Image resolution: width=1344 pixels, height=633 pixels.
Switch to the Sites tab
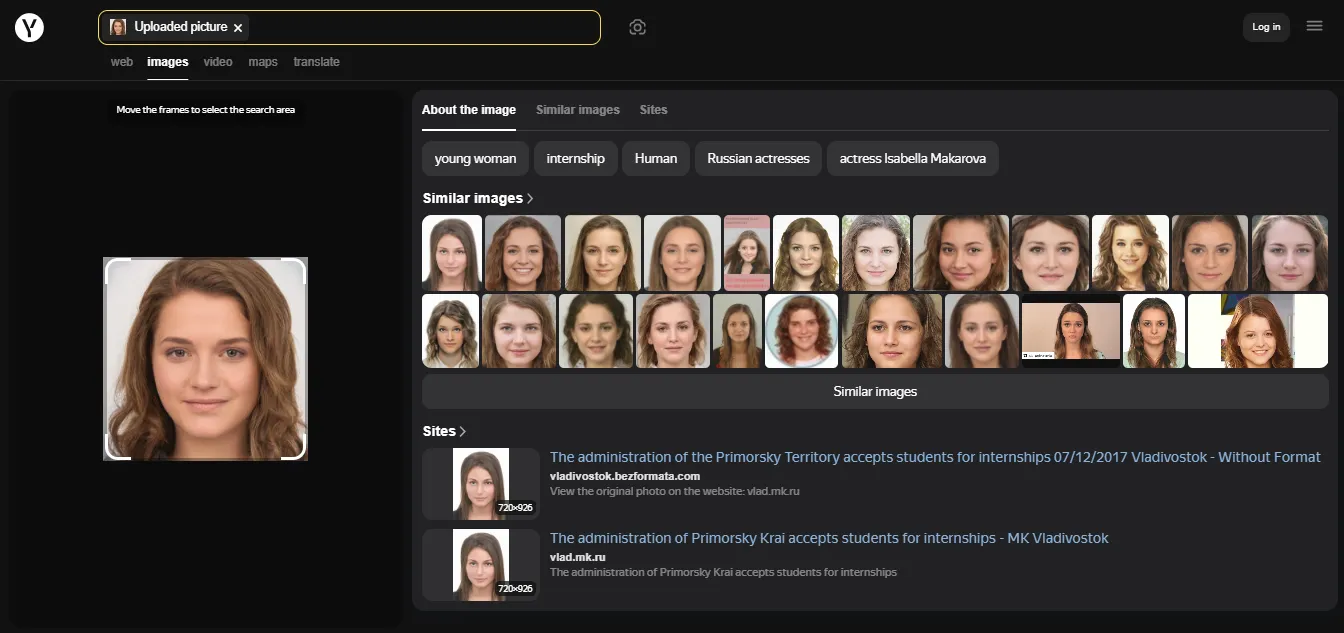[653, 110]
